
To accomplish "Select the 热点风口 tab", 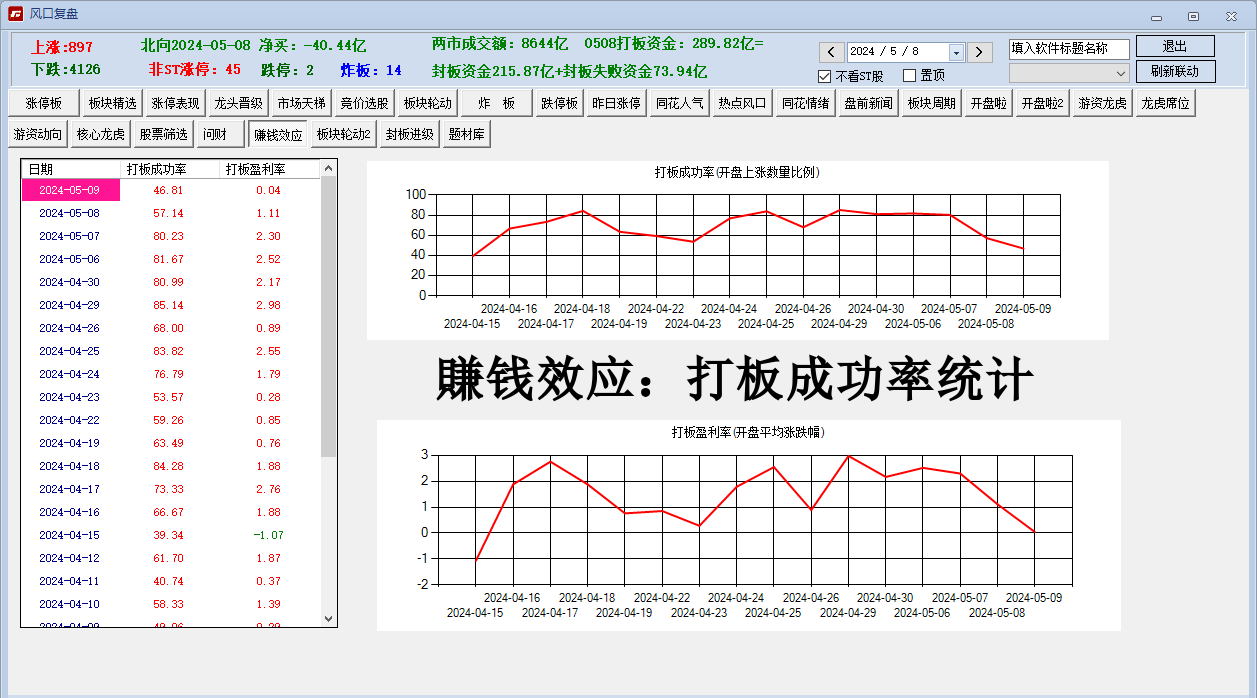I will pyautogui.click(x=742, y=103).
